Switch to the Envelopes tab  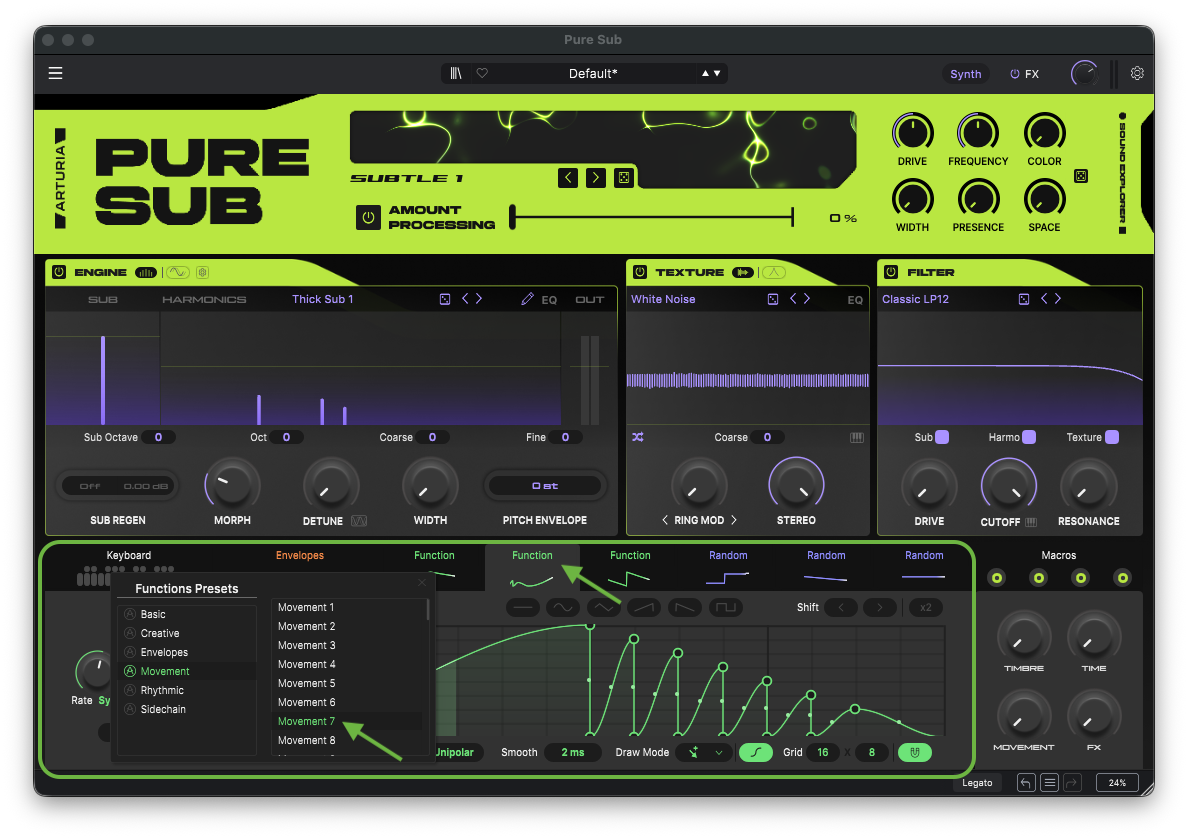[x=299, y=555]
